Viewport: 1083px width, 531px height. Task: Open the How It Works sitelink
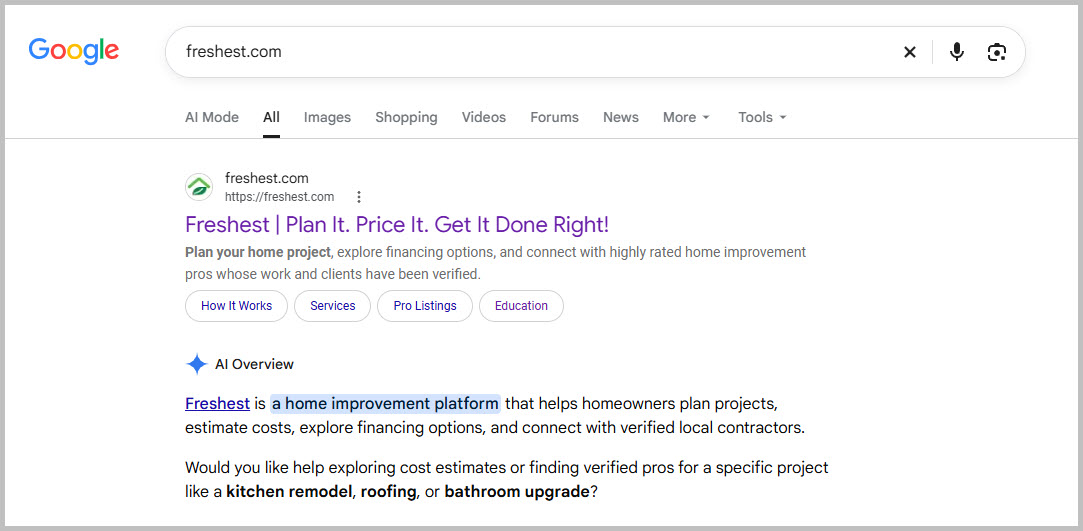pyautogui.click(x=236, y=306)
